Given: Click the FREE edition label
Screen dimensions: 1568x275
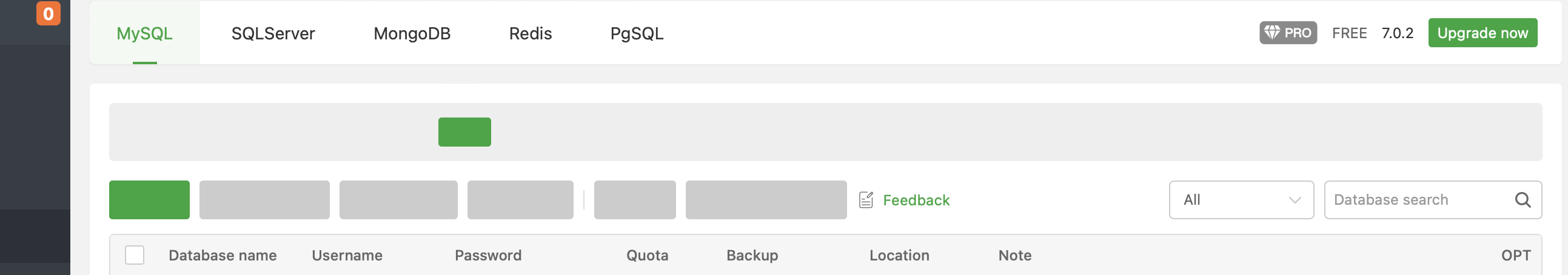Looking at the screenshot, I should pyautogui.click(x=1349, y=33).
